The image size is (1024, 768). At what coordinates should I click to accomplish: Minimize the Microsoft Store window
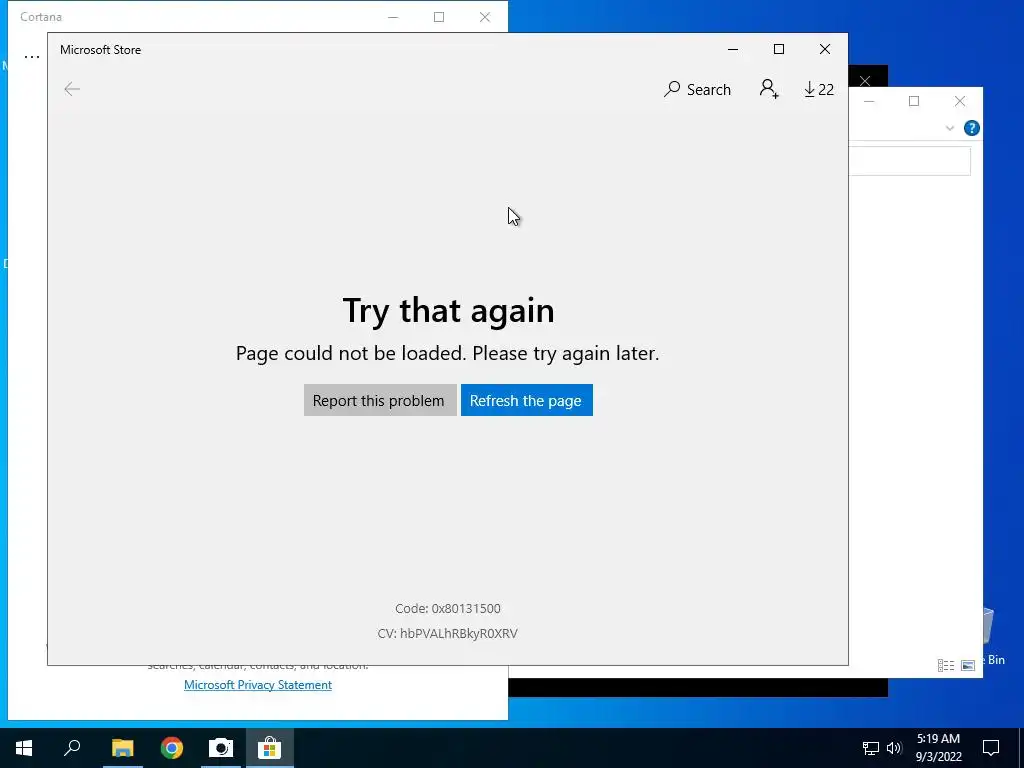pyautogui.click(x=733, y=50)
